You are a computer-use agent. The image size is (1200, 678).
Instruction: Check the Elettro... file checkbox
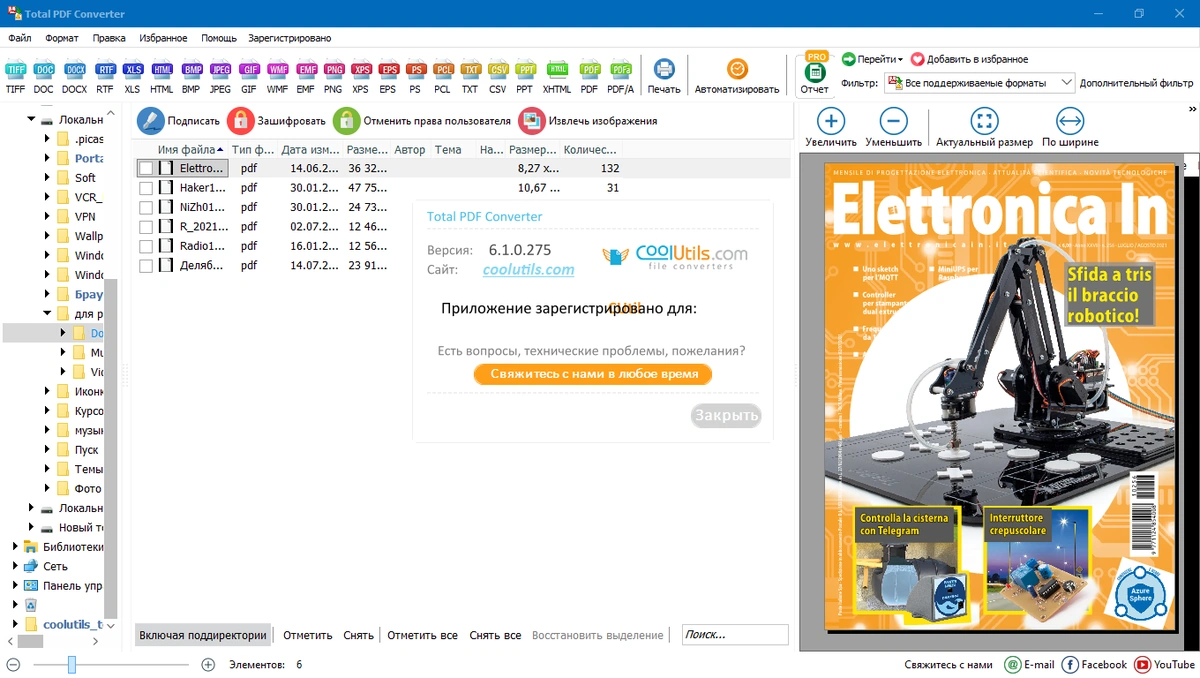[146, 169]
